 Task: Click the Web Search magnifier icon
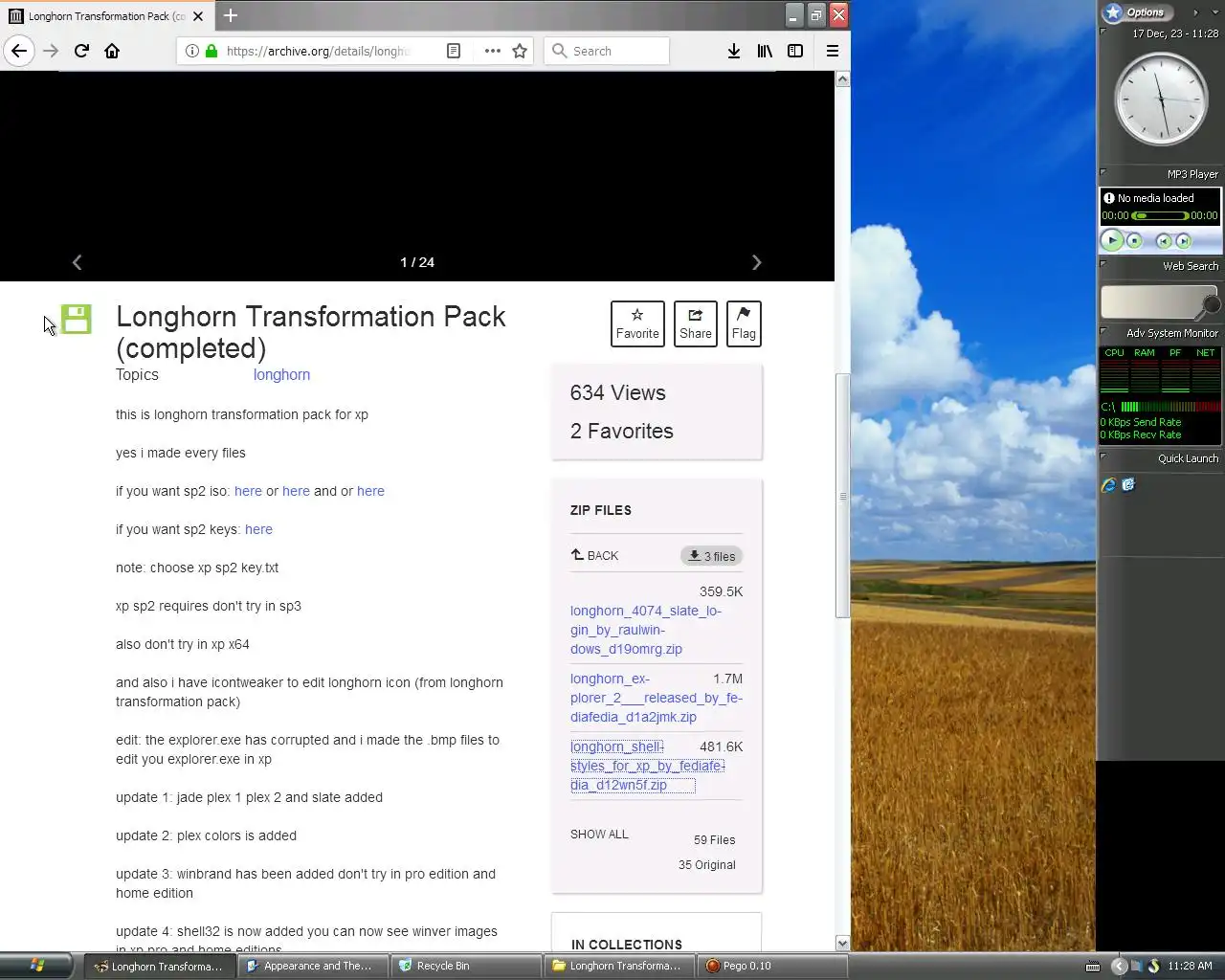click(x=1212, y=304)
